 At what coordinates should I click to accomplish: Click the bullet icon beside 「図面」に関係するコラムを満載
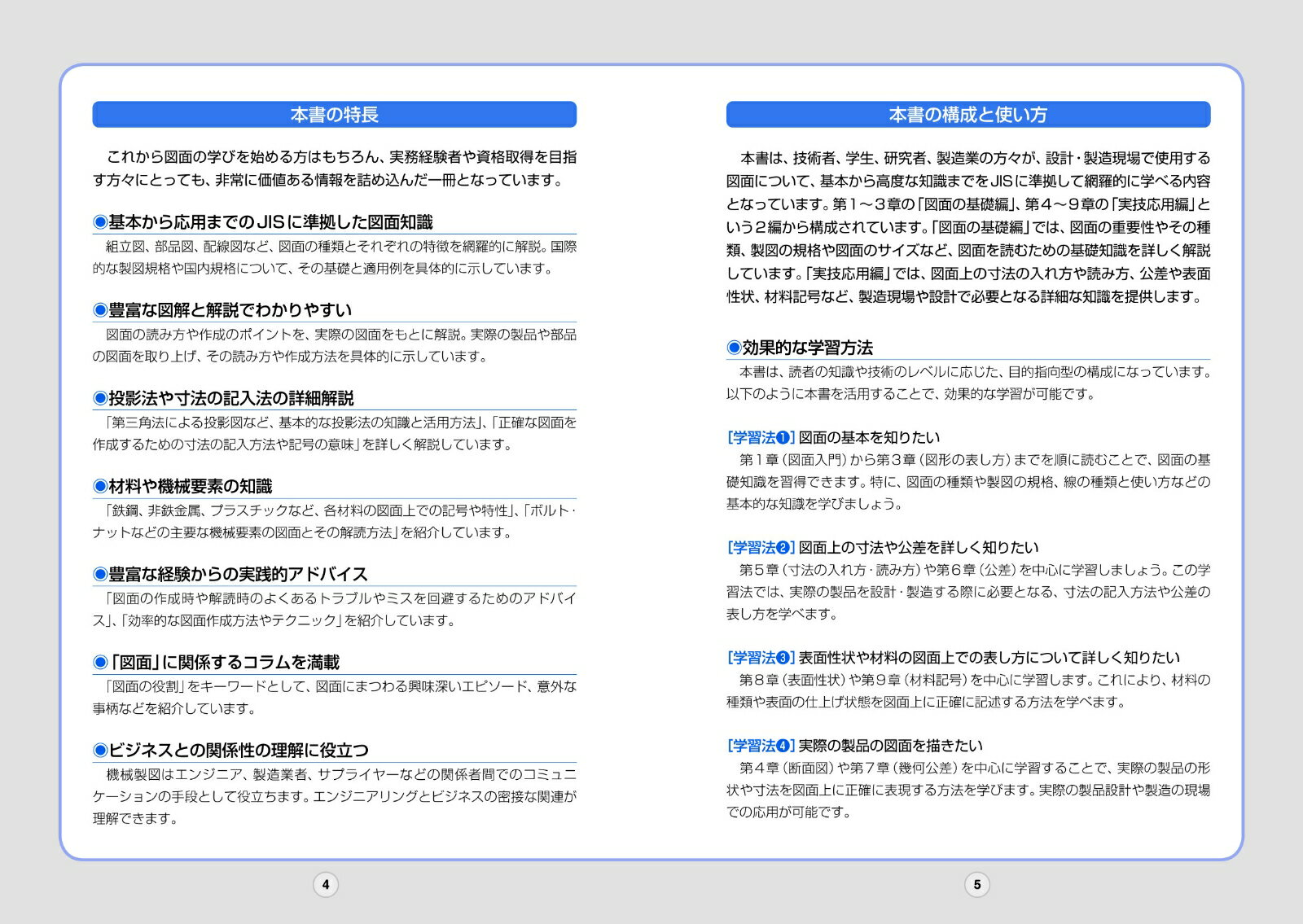coord(100,663)
